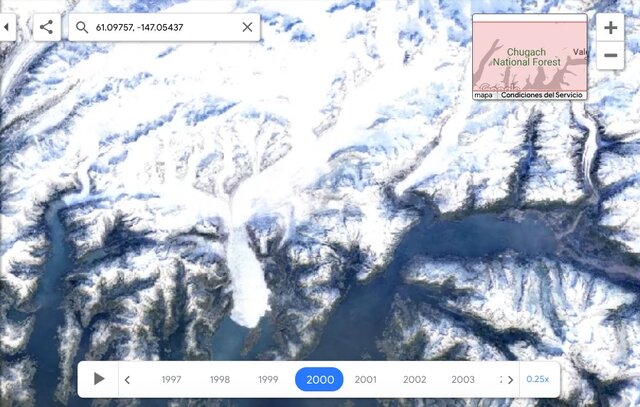Viewport: 640px width, 407px height.
Task: Click the share icon button
Action: pos(47,27)
